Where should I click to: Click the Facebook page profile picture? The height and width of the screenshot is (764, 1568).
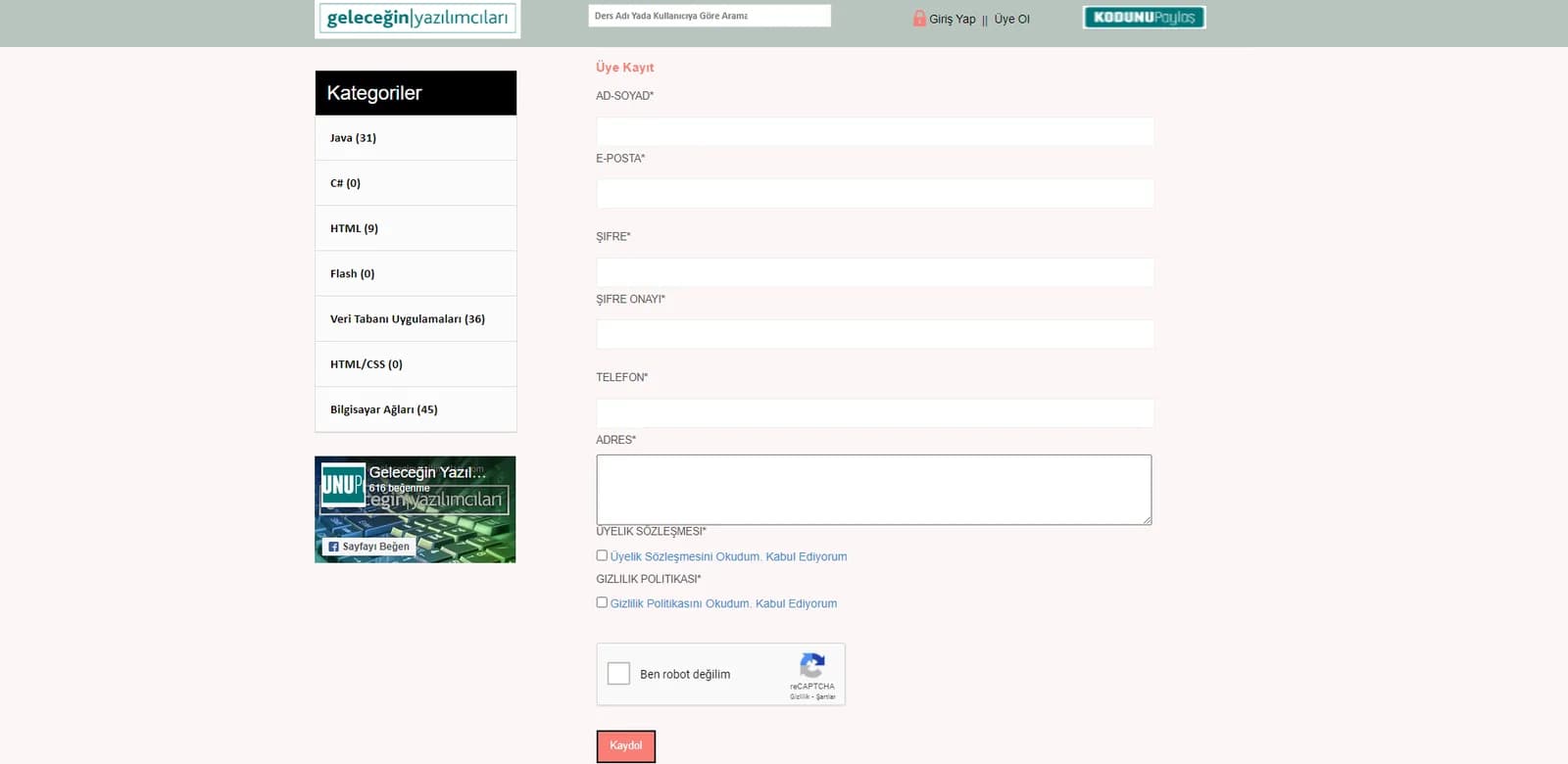[x=343, y=484]
